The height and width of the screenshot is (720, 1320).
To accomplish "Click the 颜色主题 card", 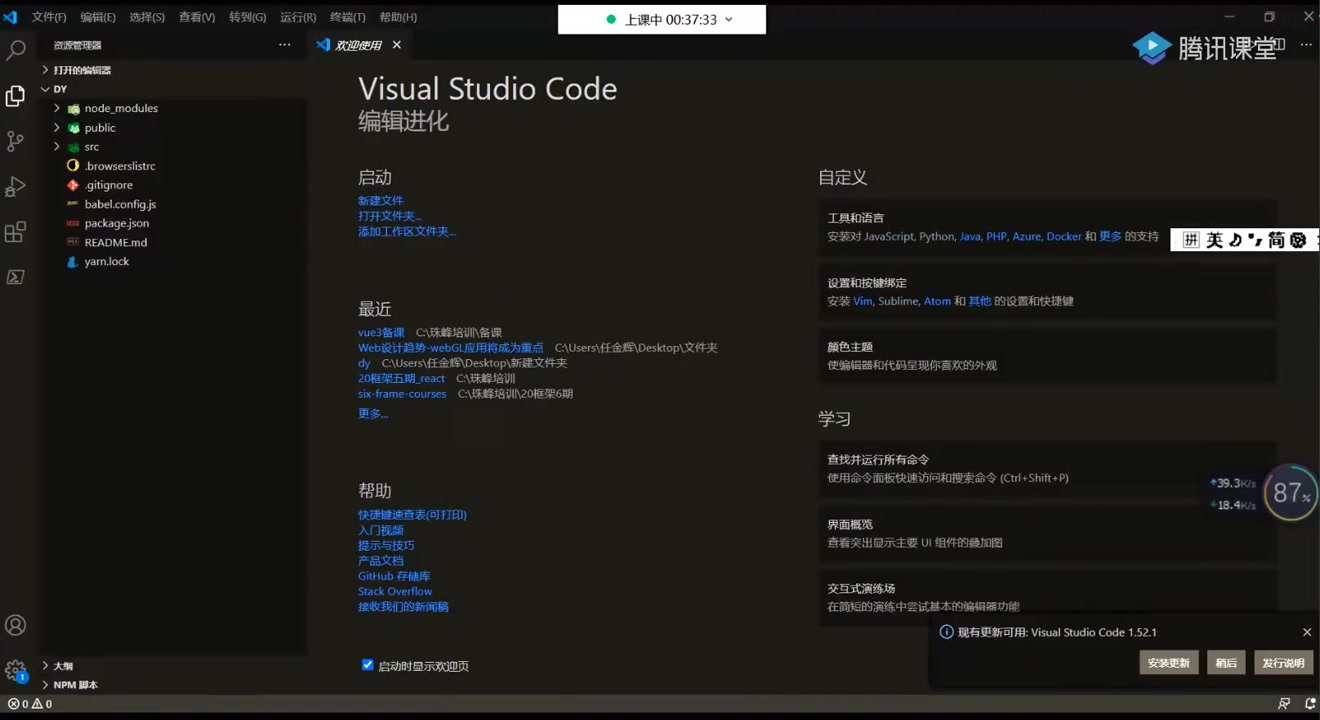I will coord(1047,356).
